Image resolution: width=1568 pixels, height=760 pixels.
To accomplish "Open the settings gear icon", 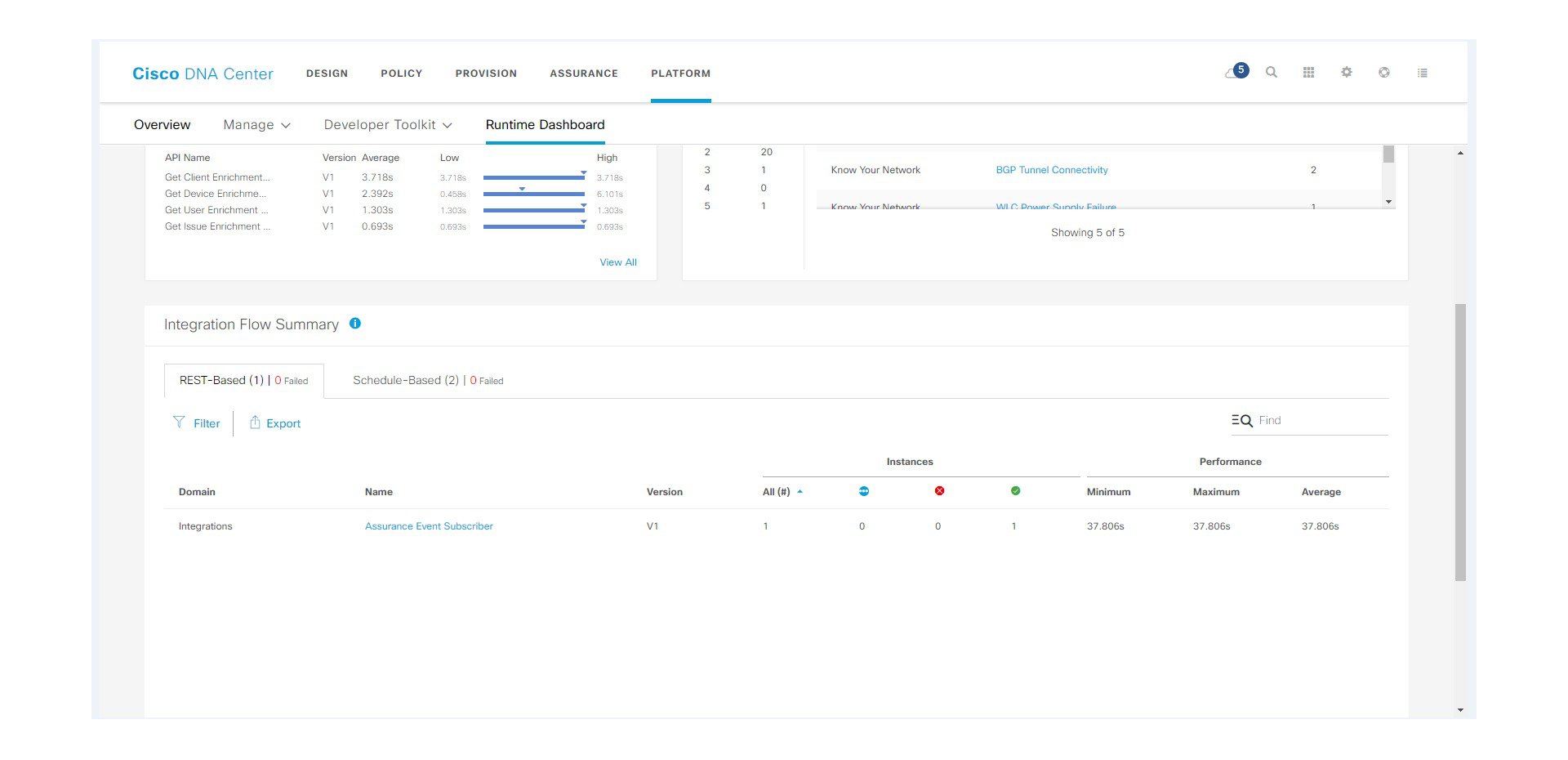I will click(1346, 72).
